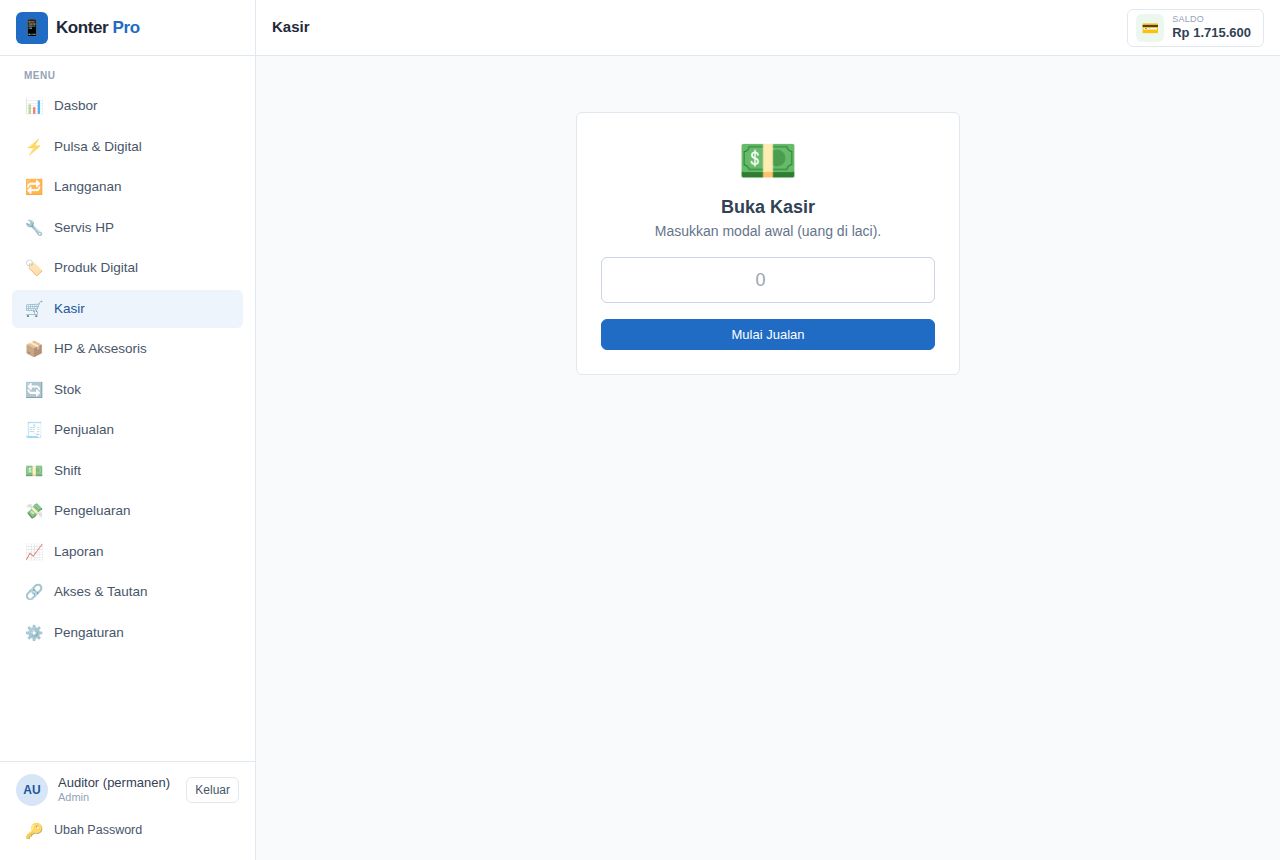Click the Keluar logout button
The image size is (1280, 860).
(x=212, y=790)
